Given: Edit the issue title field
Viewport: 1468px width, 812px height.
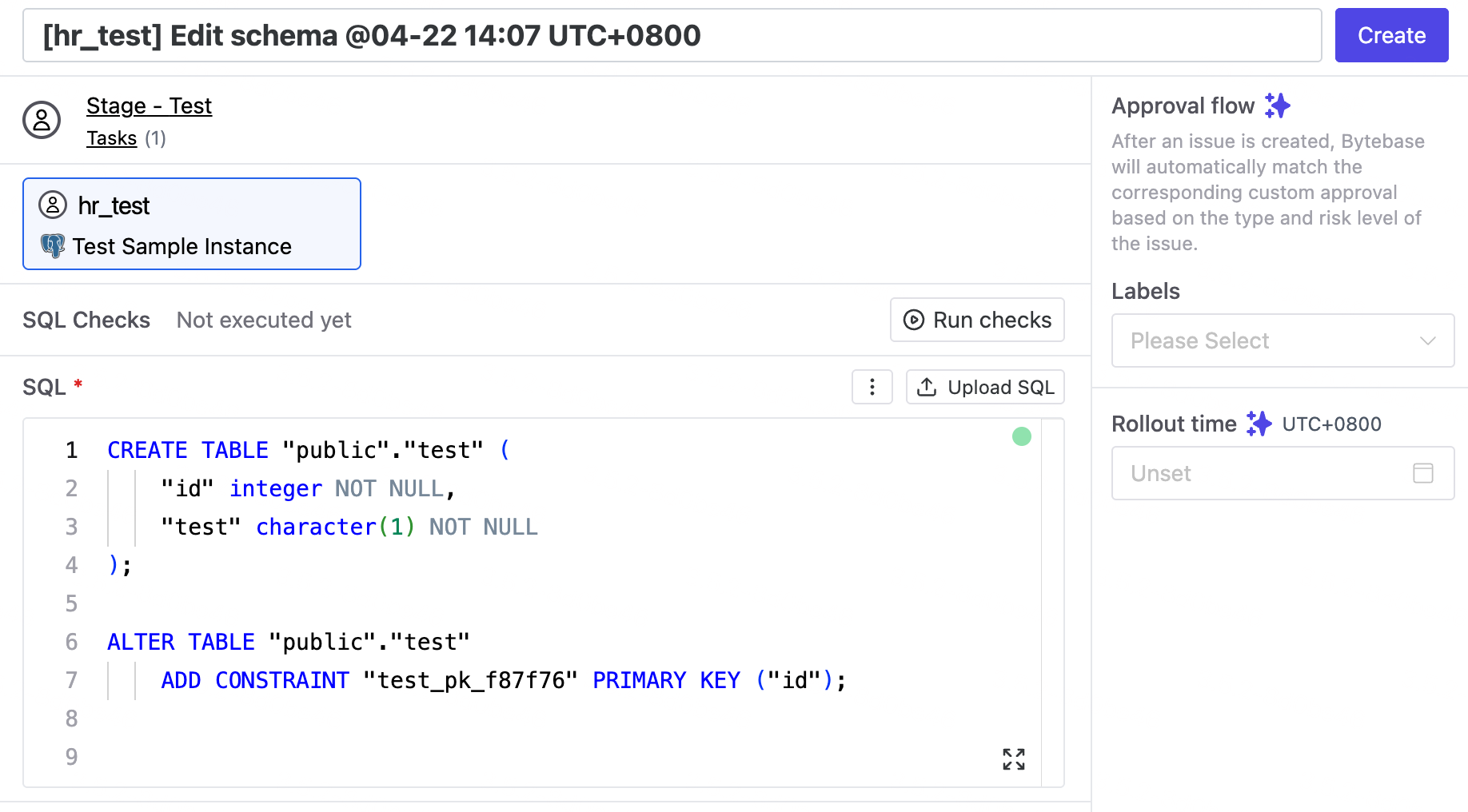Looking at the screenshot, I should pyautogui.click(x=672, y=35).
